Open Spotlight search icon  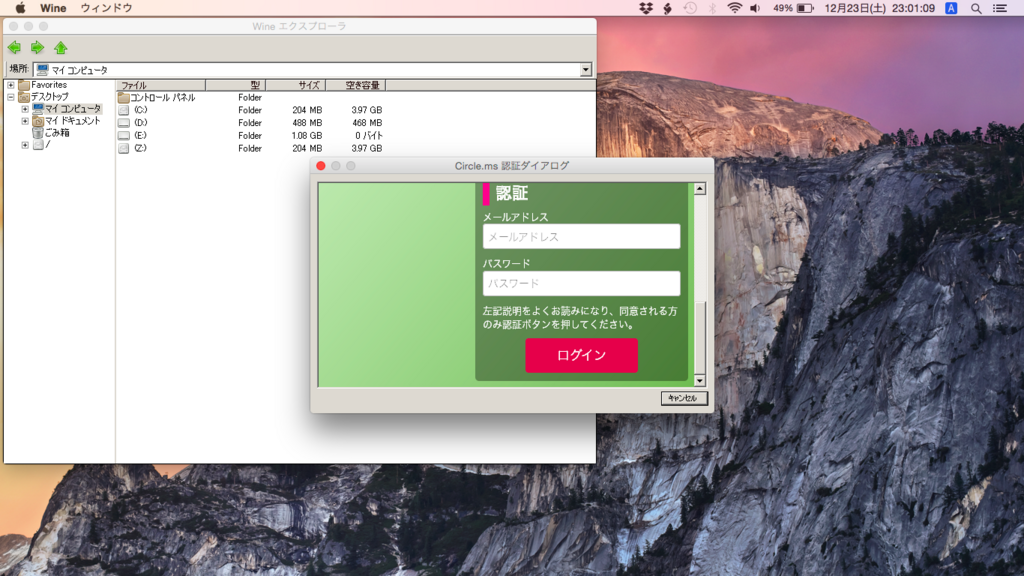[976, 8]
